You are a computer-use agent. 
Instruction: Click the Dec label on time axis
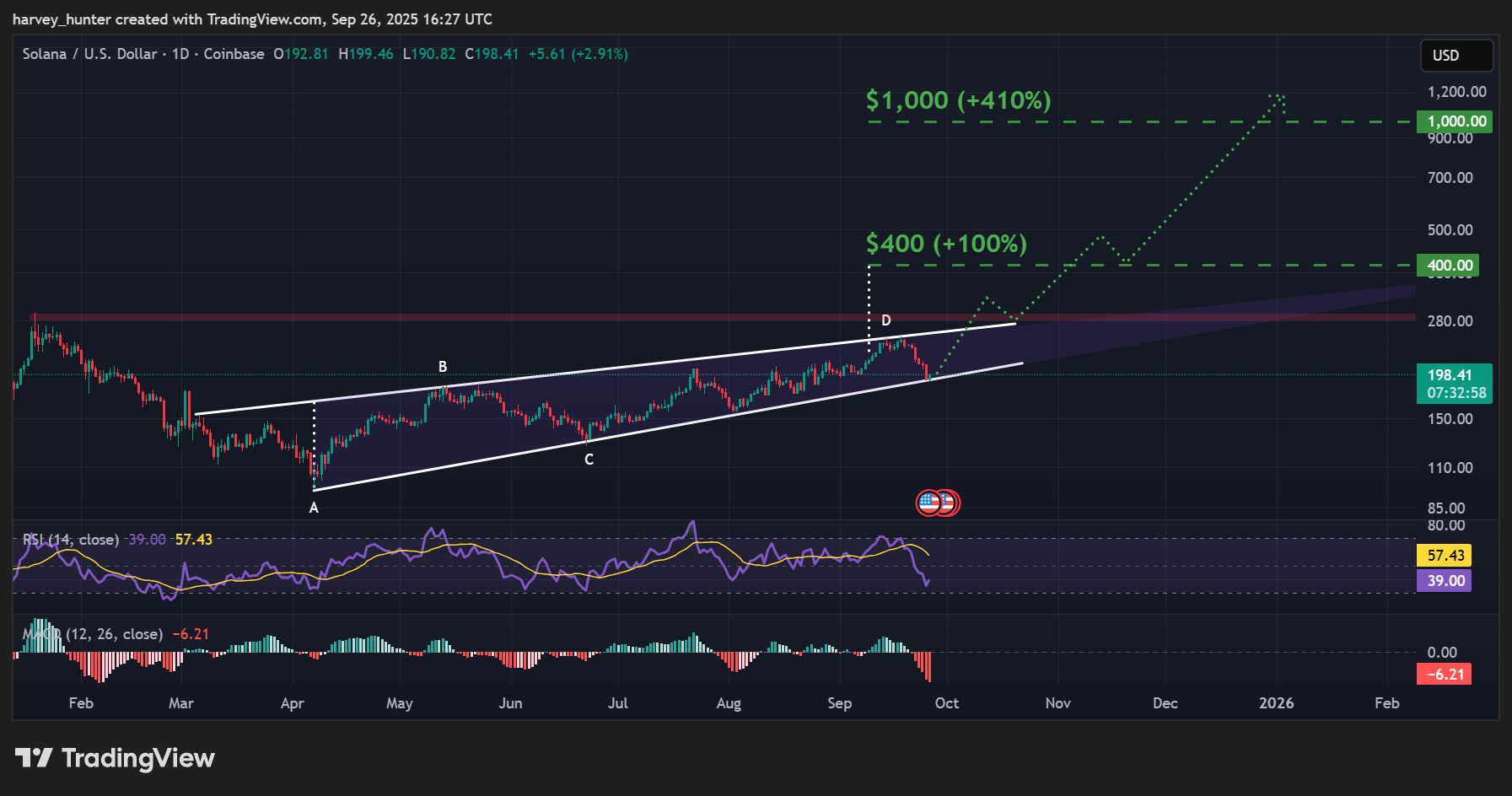[1165, 703]
